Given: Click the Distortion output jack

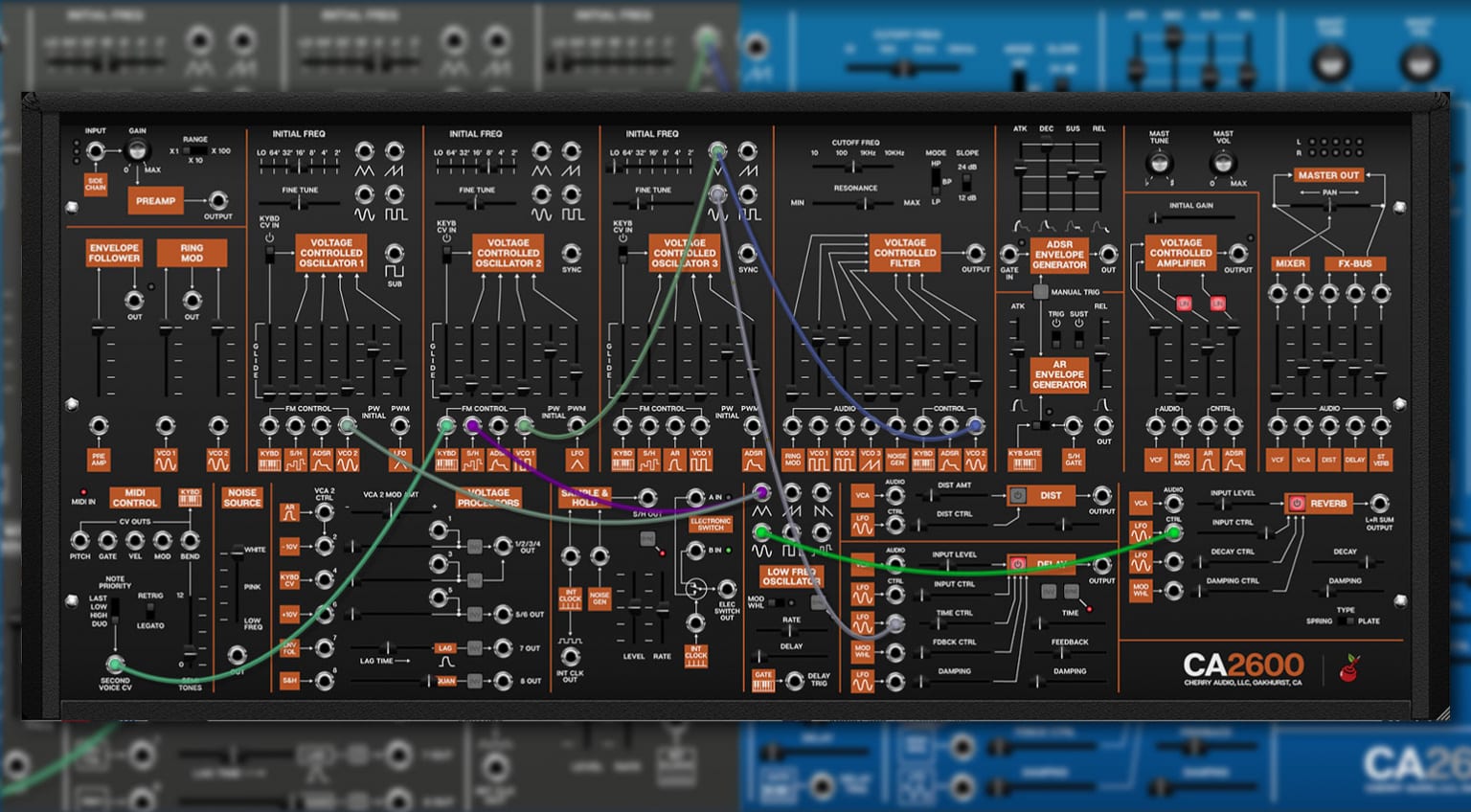Looking at the screenshot, I should (1102, 495).
